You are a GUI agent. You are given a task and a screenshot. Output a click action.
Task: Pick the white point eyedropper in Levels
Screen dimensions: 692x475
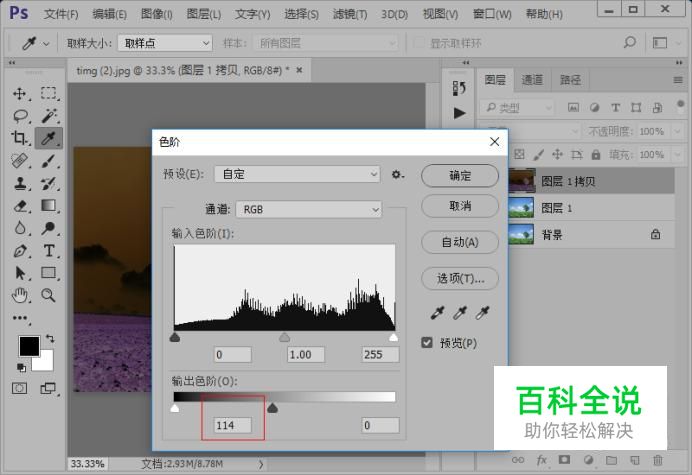click(x=482, y=313)
